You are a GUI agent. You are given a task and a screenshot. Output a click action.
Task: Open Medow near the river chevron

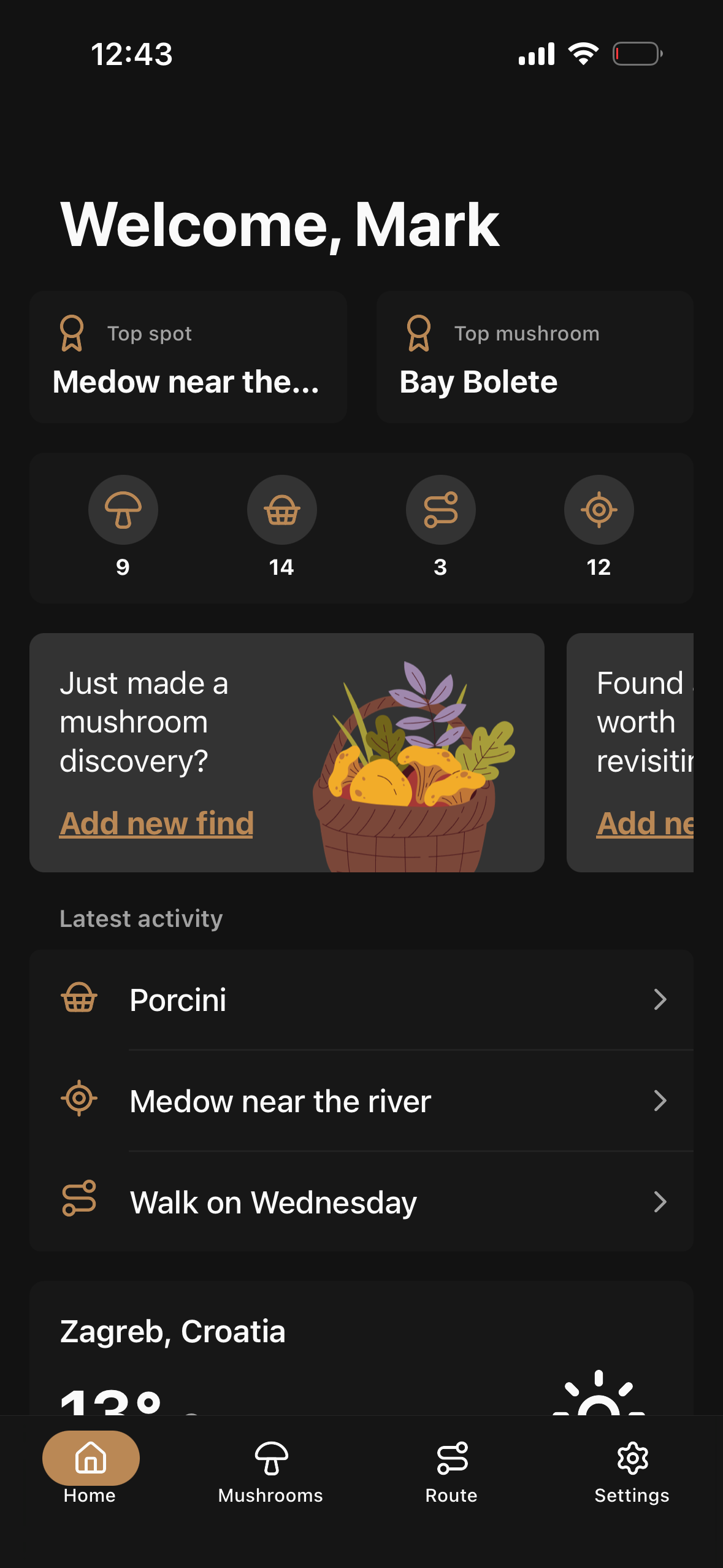click(x=660, y=1101)
